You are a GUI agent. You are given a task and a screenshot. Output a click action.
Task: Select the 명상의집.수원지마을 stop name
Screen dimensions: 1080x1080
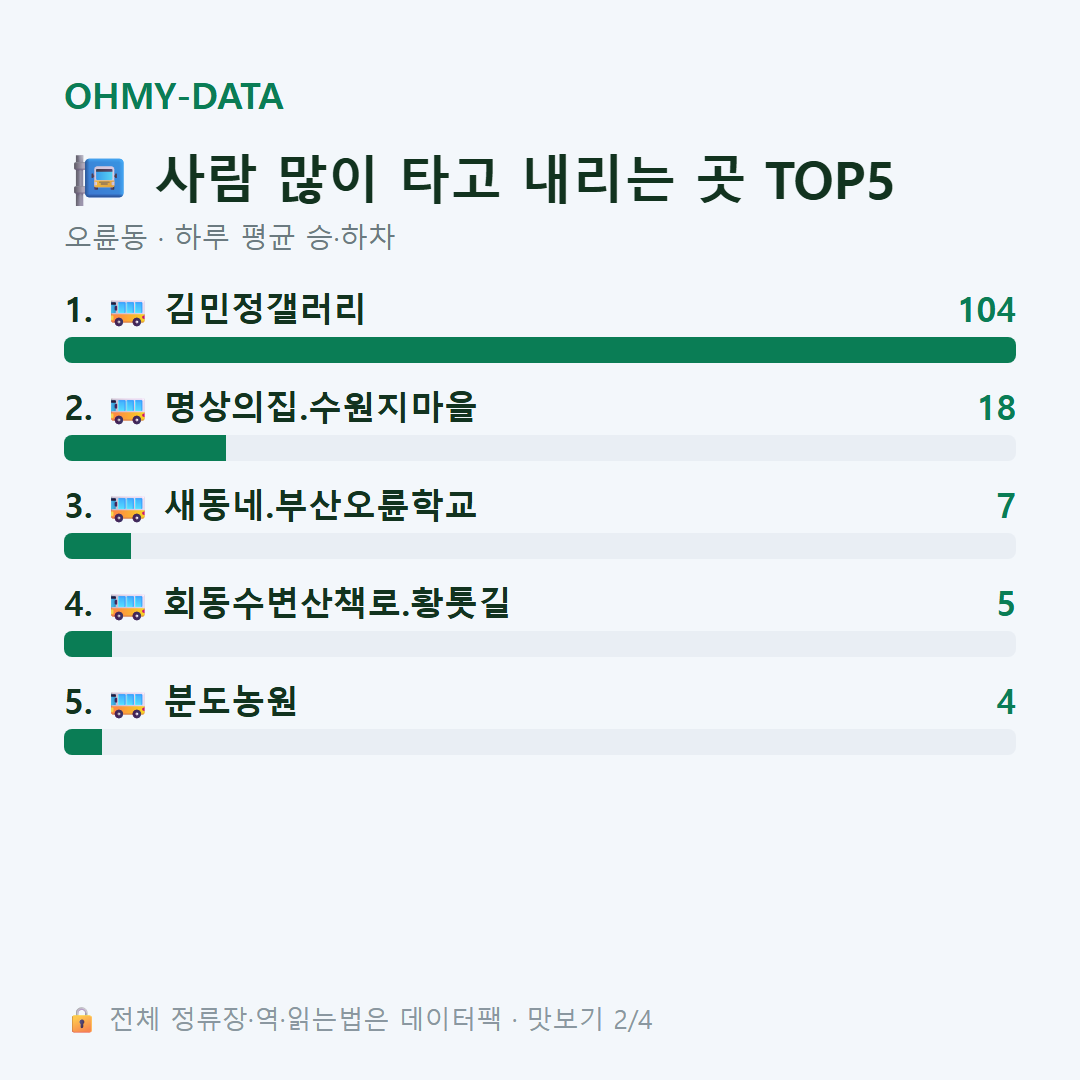tap(320, 407)
